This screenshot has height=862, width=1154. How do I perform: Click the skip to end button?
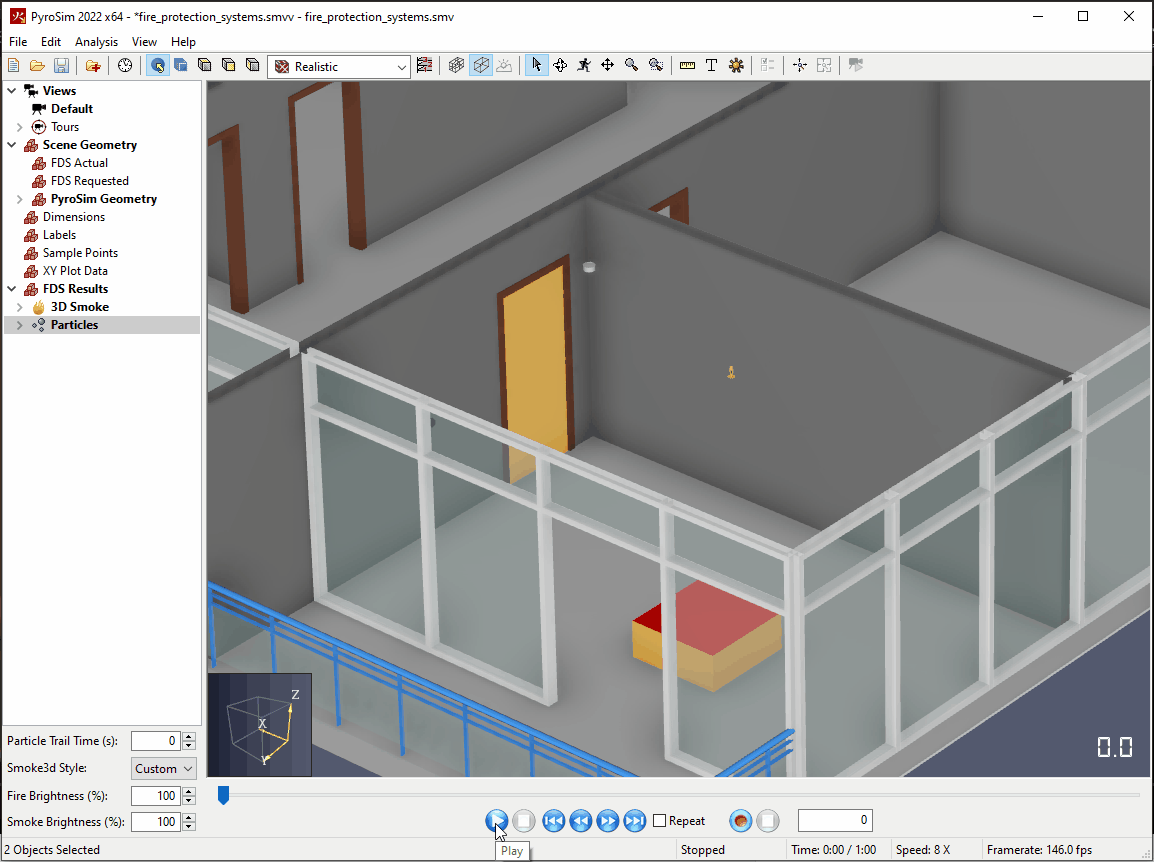point(634,821)
